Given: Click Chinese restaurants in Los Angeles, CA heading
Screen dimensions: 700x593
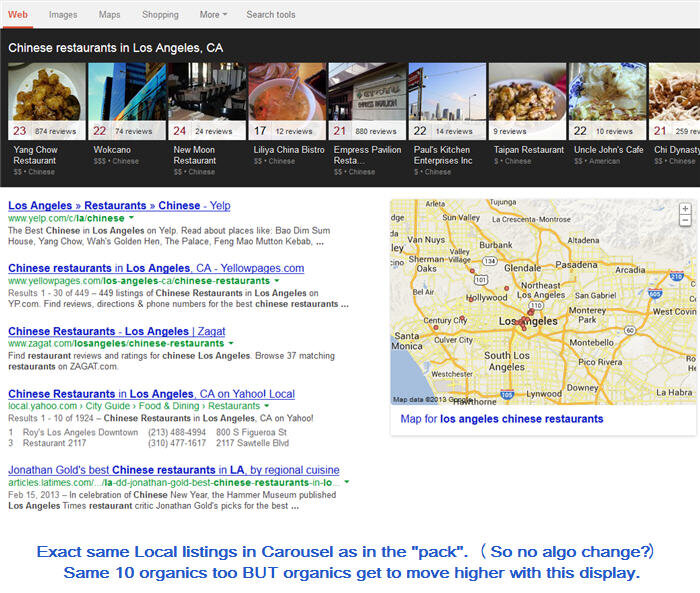Looking at the screenshot, I should click(x=115, y=48).
